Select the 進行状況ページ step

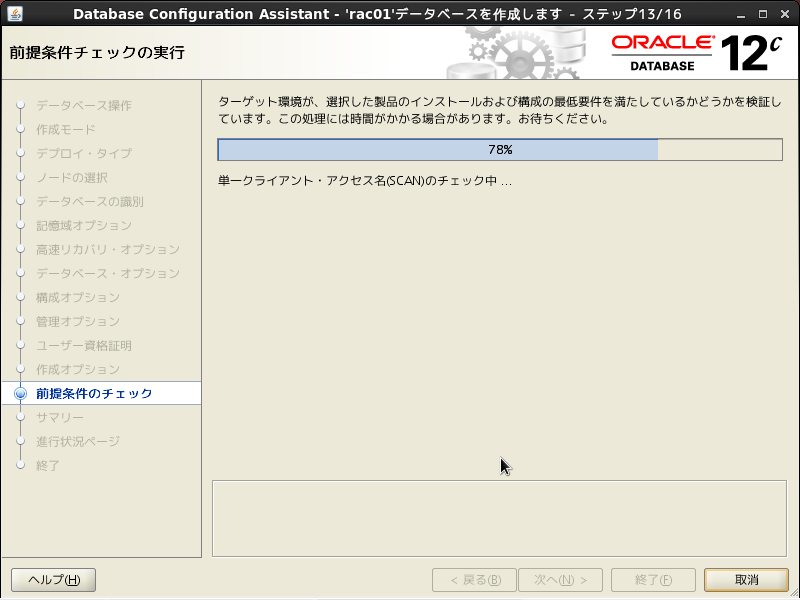78,441
